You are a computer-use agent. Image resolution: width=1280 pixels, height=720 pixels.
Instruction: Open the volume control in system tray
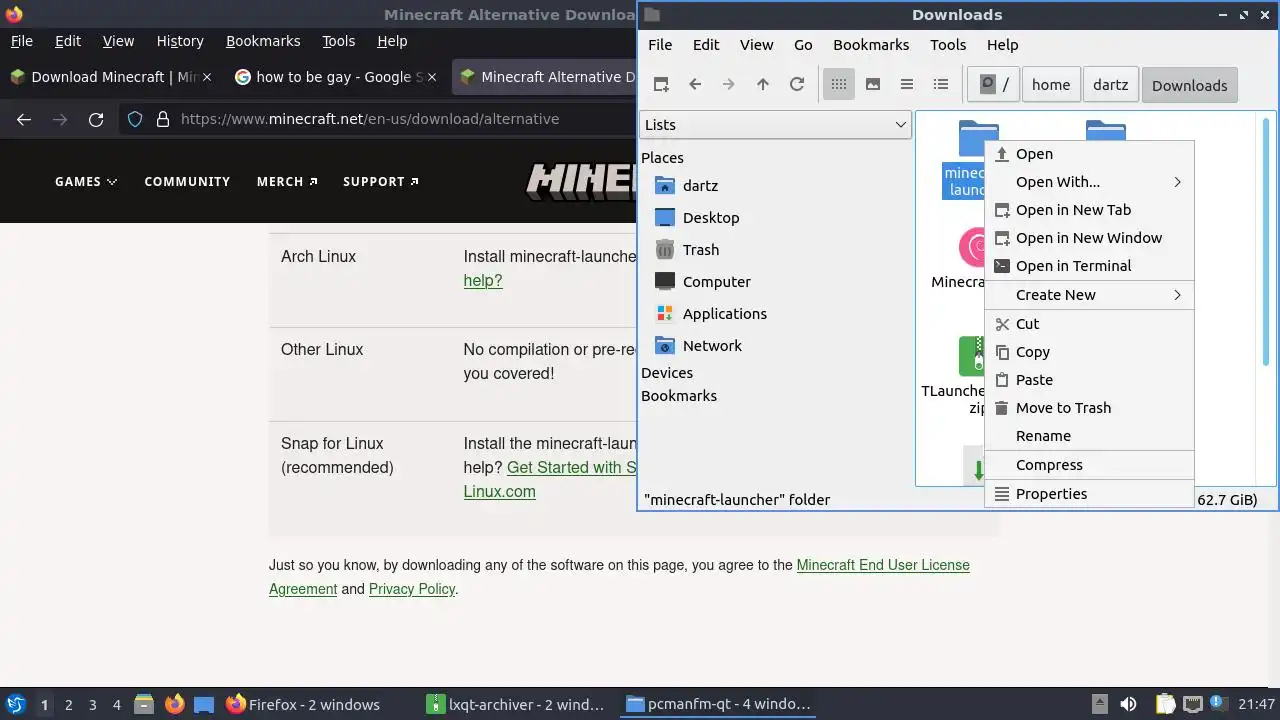coord(1128,704)
